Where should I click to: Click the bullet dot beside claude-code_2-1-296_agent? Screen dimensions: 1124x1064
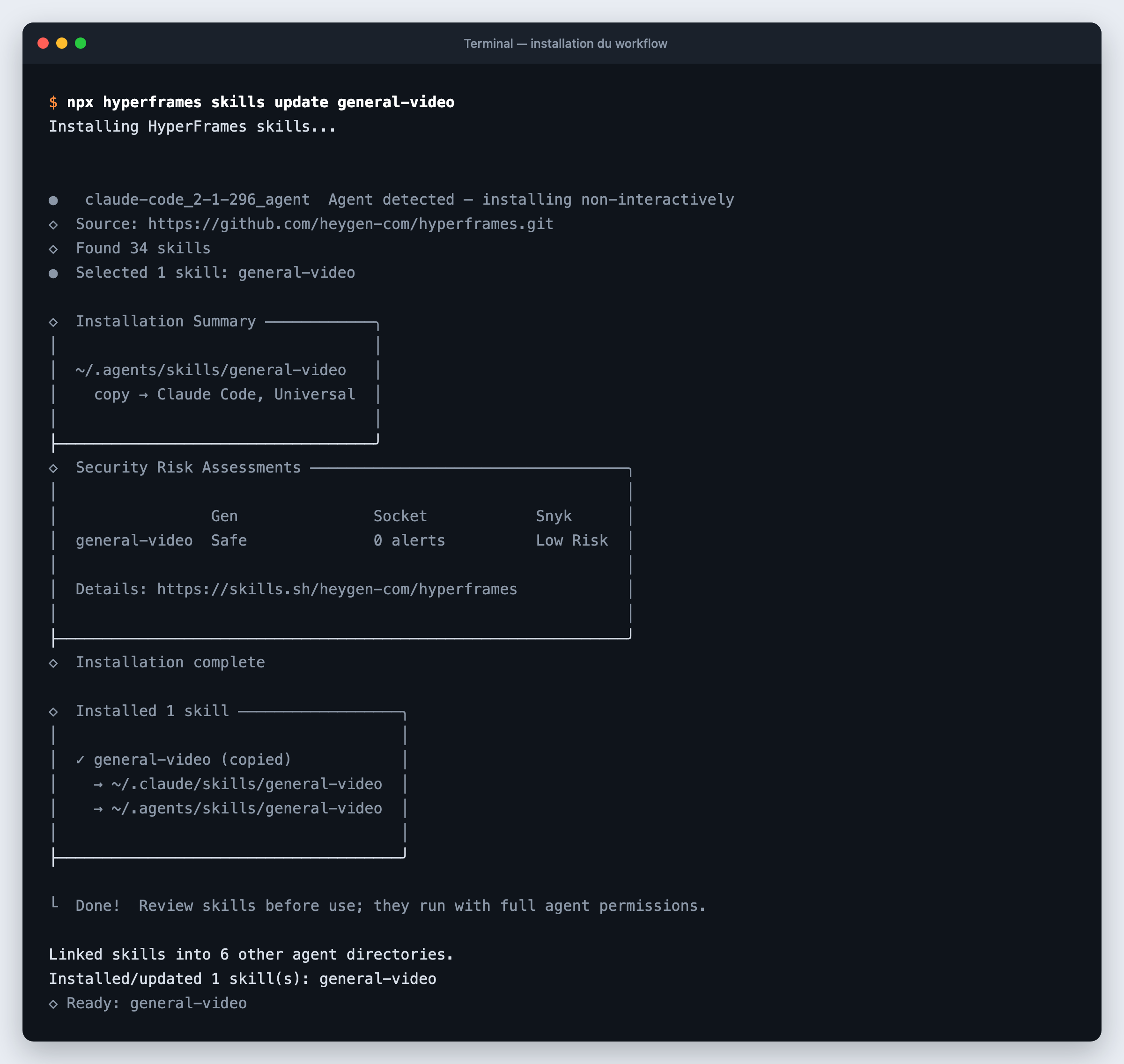53,200
